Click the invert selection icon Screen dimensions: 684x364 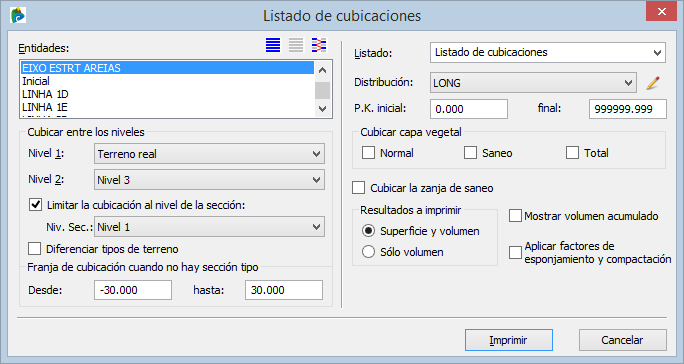click(x=319, y=45)
